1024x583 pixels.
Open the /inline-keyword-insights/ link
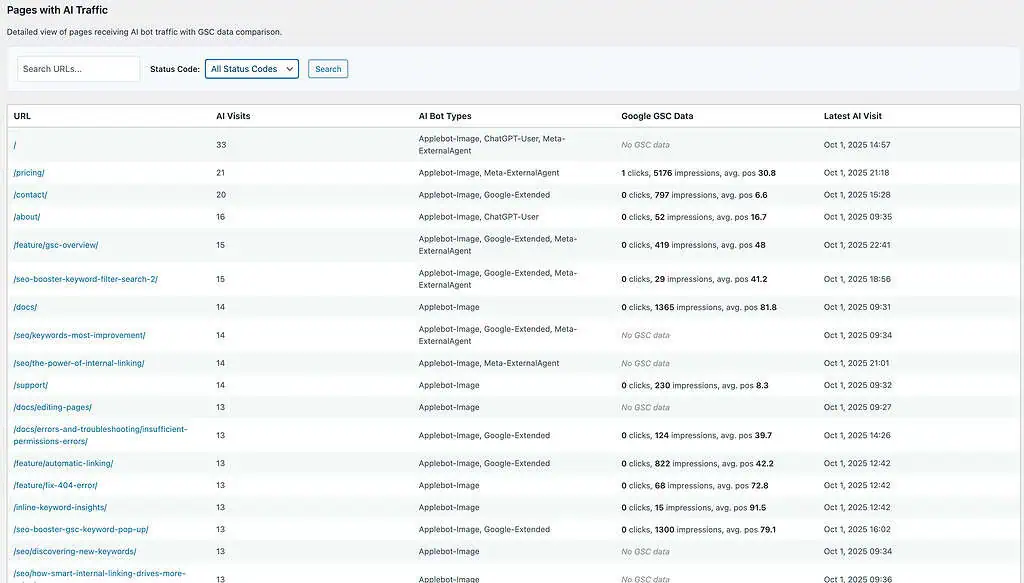pos(60,507)
